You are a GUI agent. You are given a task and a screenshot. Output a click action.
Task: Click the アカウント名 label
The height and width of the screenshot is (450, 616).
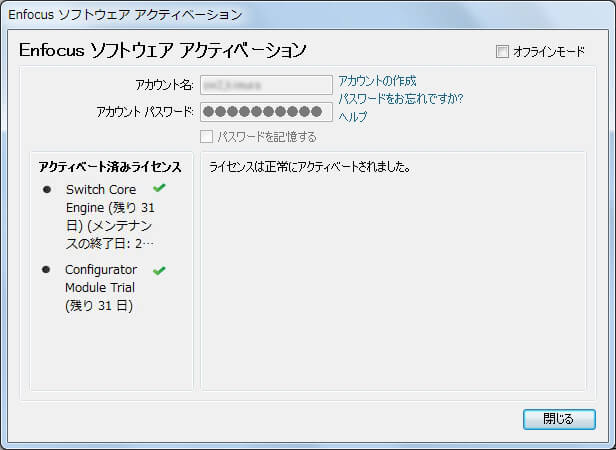coord(165,85)
